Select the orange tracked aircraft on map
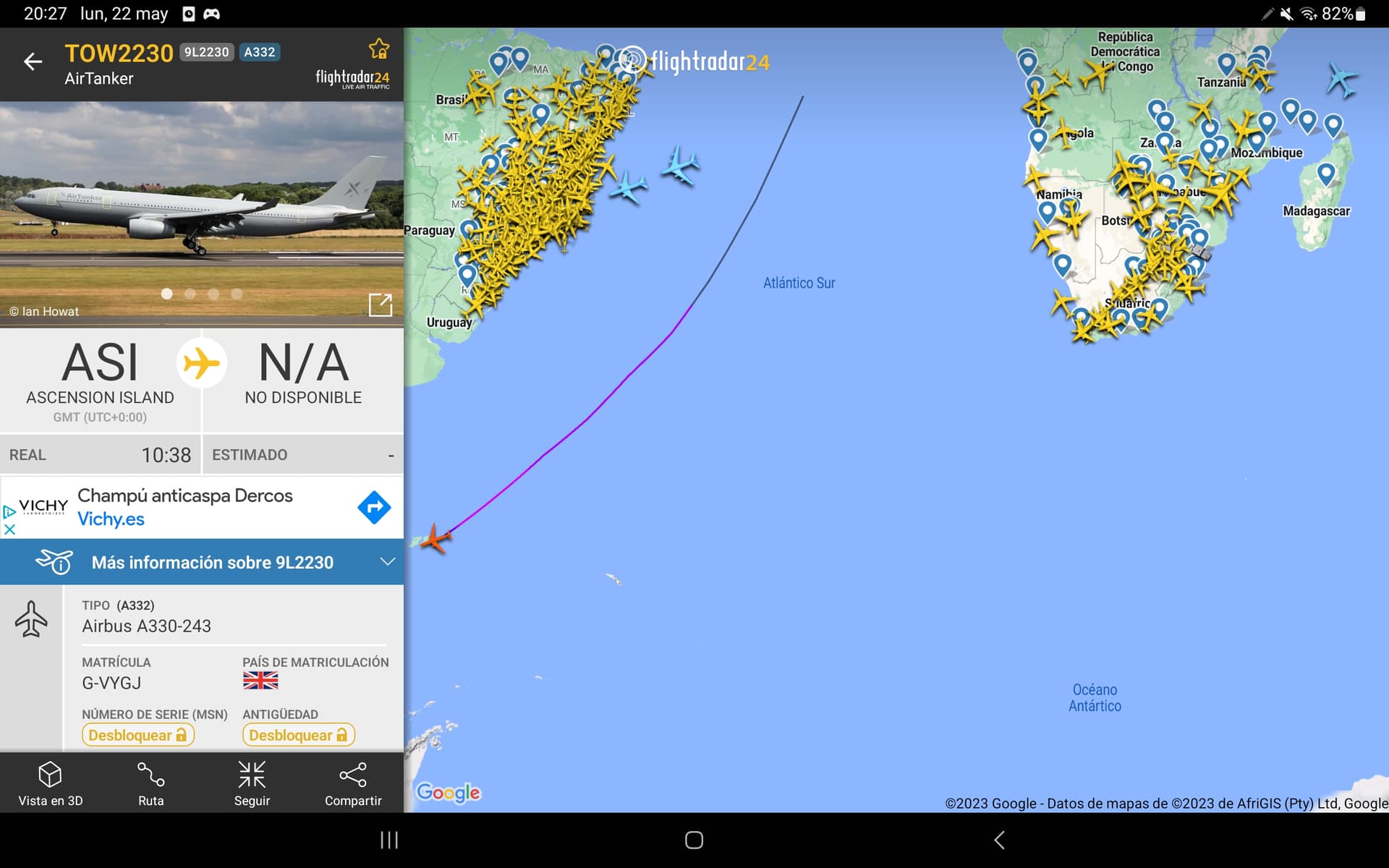Image resolution: width=1389 pixels, height=868 pixels. coord(436,539)
